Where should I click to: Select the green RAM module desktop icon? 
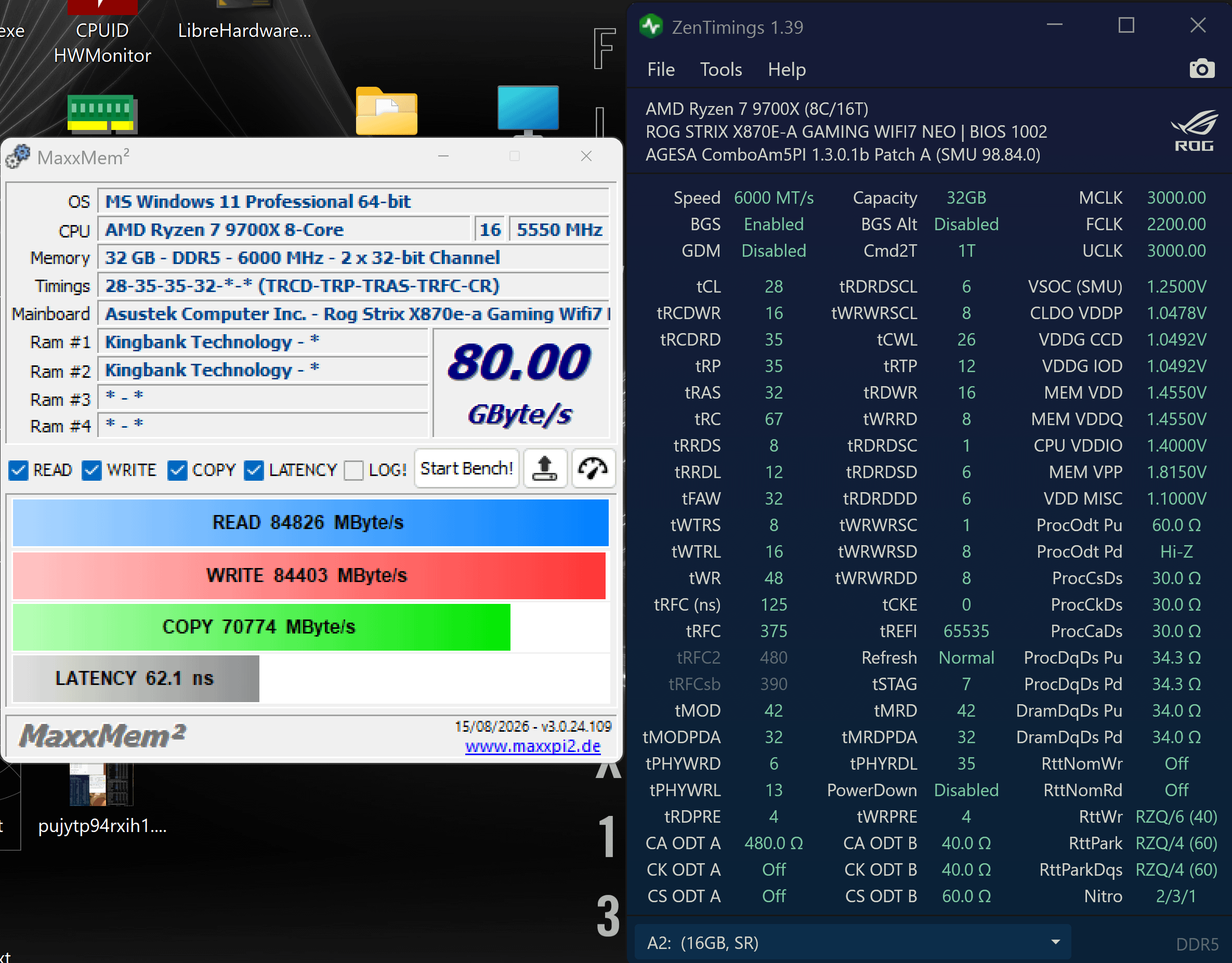tap(102, 114)
